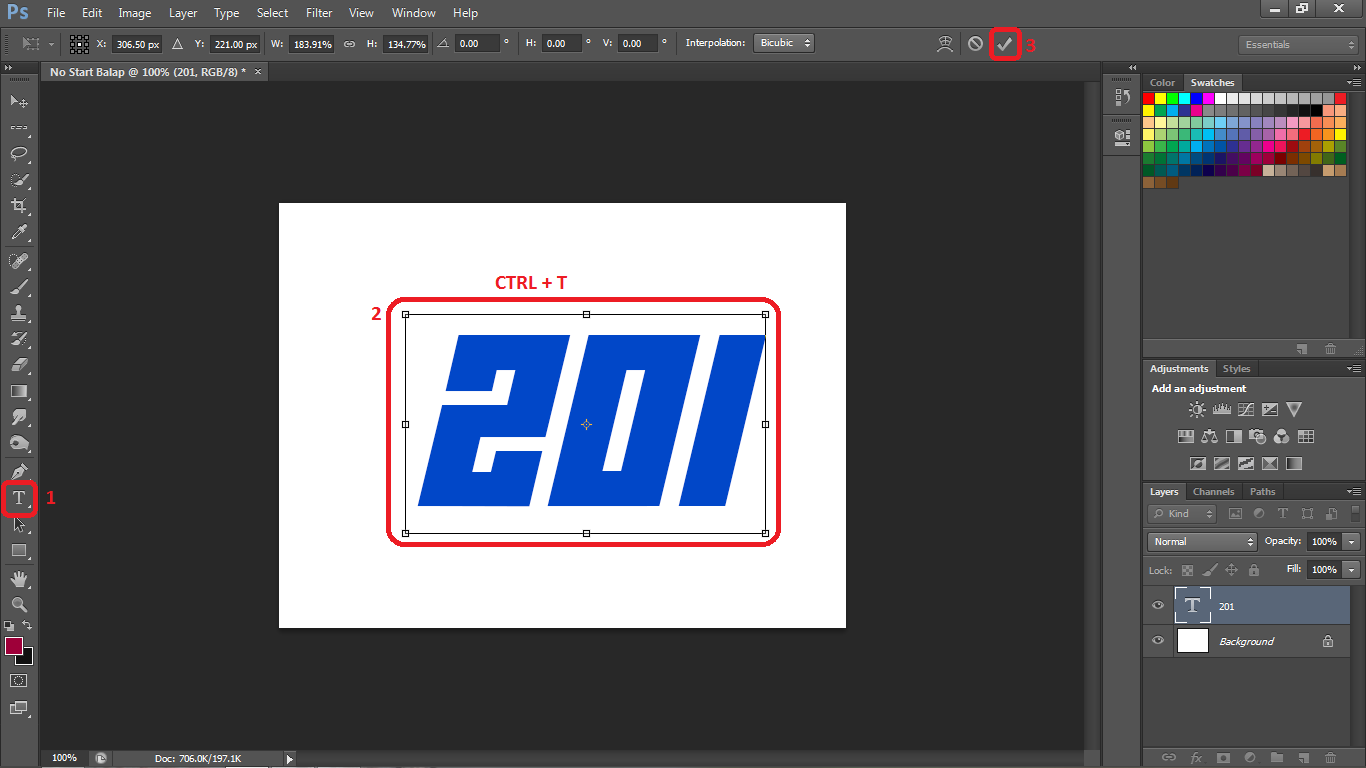Screen dimensions: 1366x768
Task: Select the Hand tool
Action: [19, 579]
